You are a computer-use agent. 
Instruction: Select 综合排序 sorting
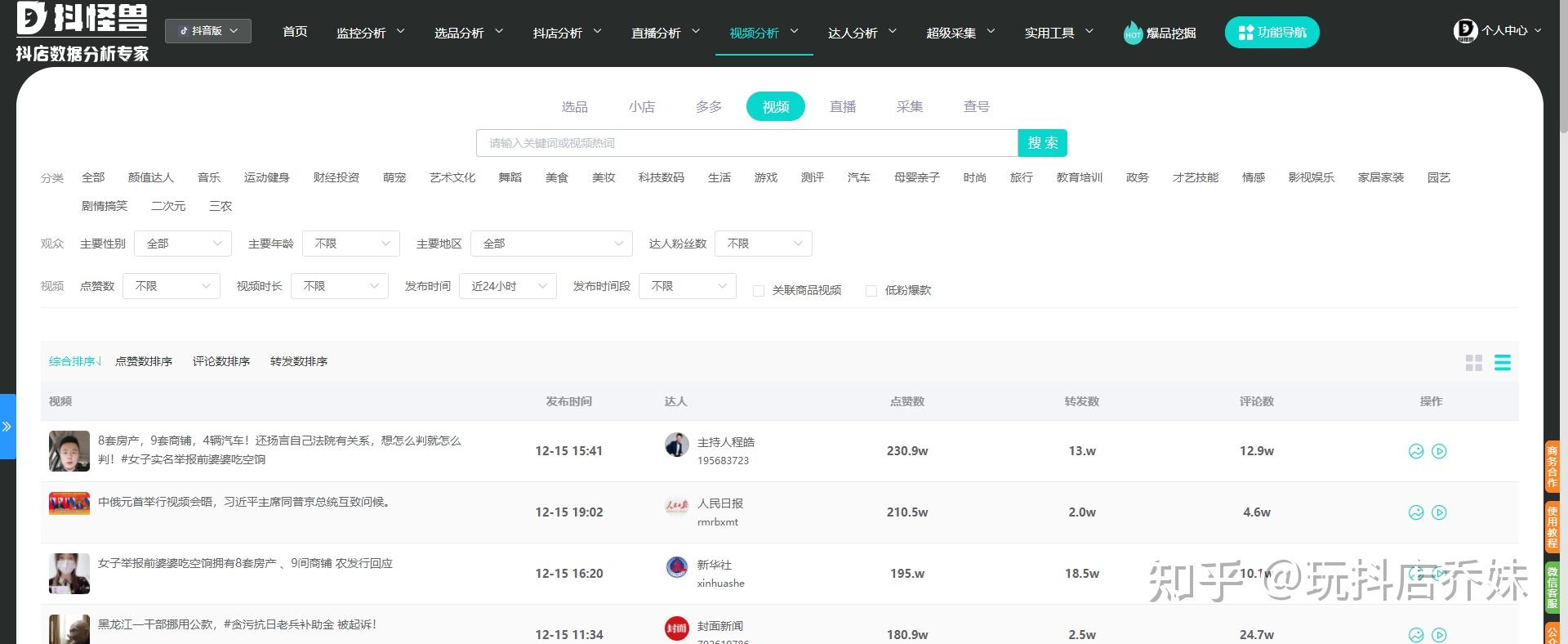(74, 361)
